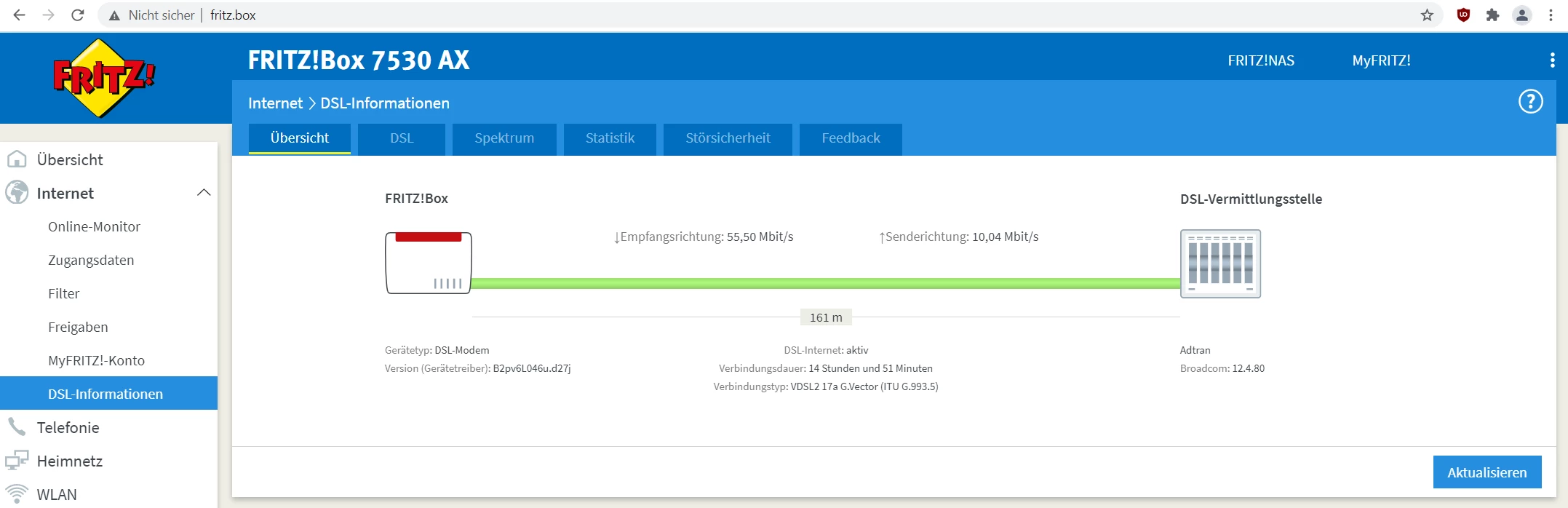The height and width of the screenshot is (508, 1568).
Task: Click the Telefonie phone icon
Action: point(17,426)
